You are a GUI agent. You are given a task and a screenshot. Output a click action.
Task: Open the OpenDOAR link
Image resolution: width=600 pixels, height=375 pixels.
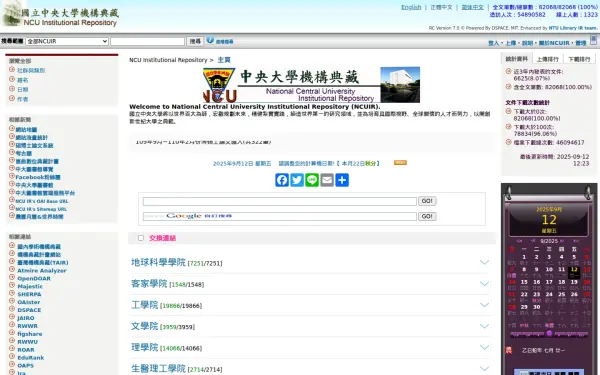34,279
